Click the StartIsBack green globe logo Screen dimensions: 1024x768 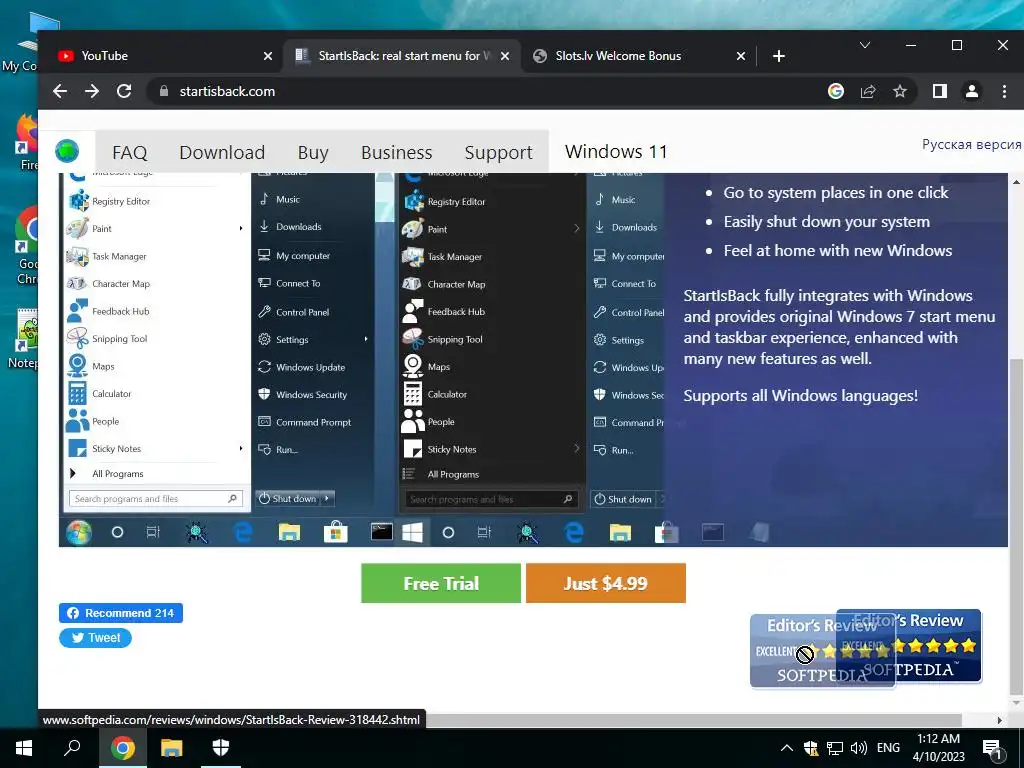[x=67, y=151]
